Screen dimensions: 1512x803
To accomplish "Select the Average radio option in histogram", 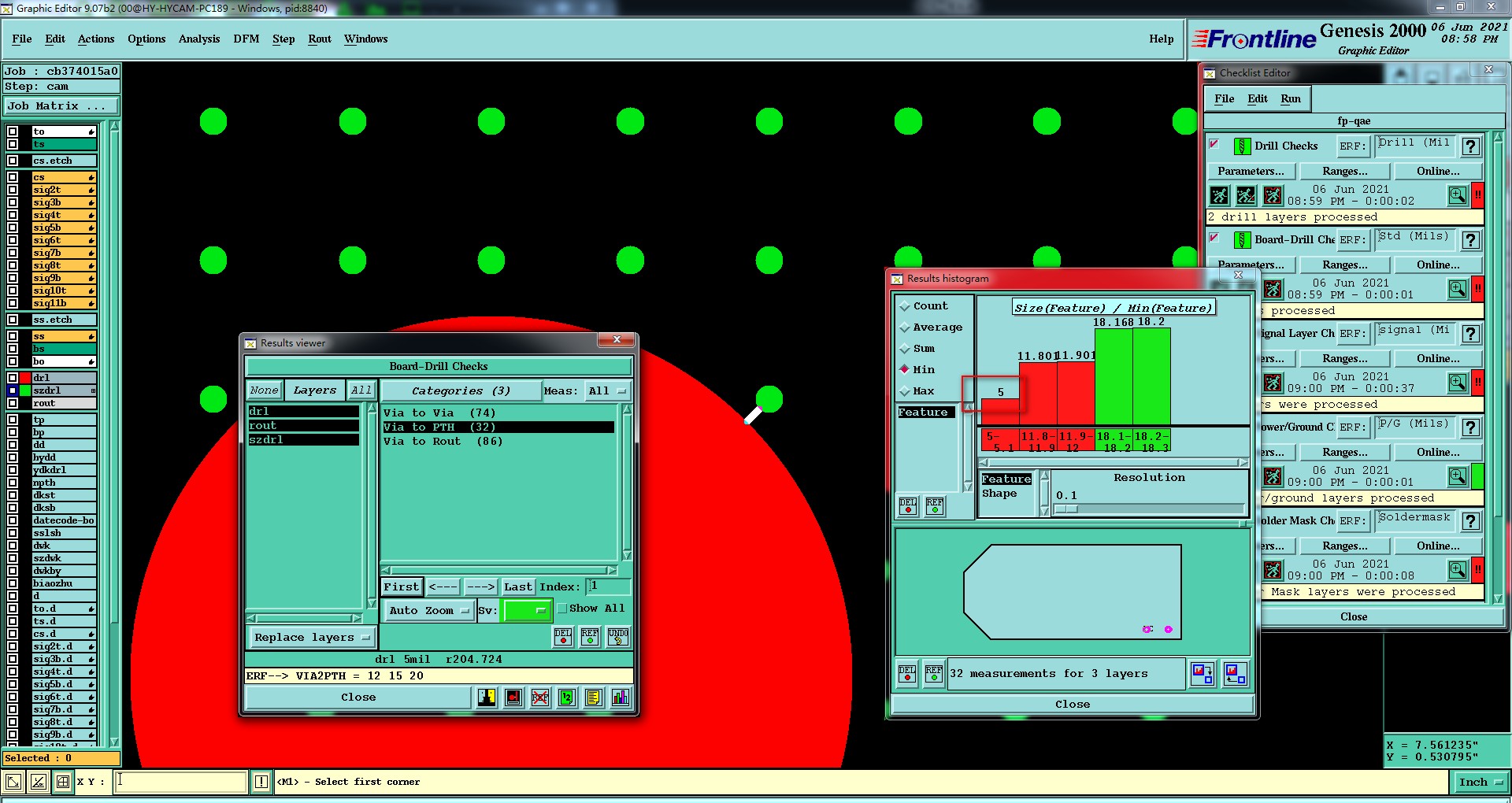I will [905, 327].
